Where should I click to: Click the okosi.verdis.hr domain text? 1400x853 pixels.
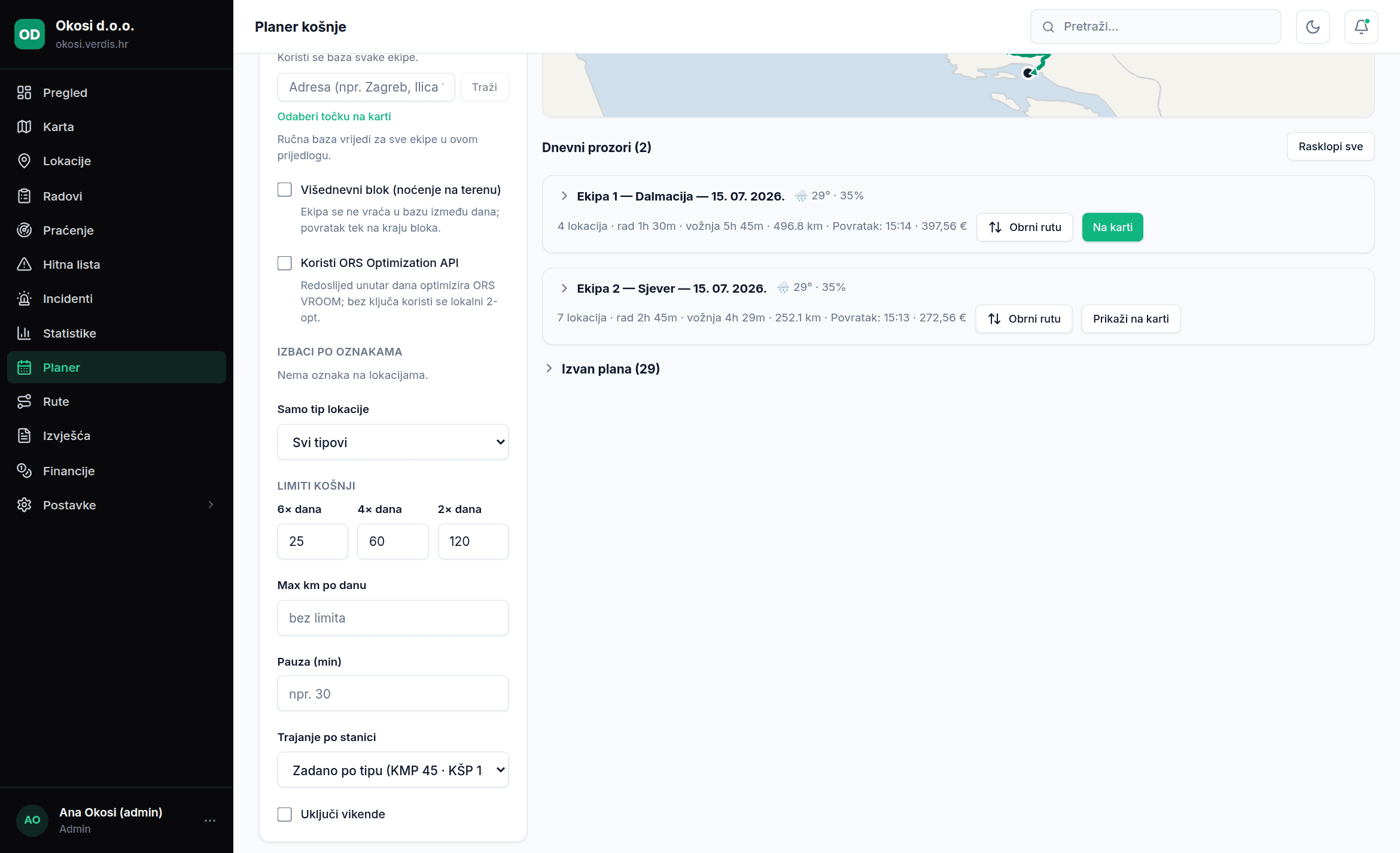92,44
